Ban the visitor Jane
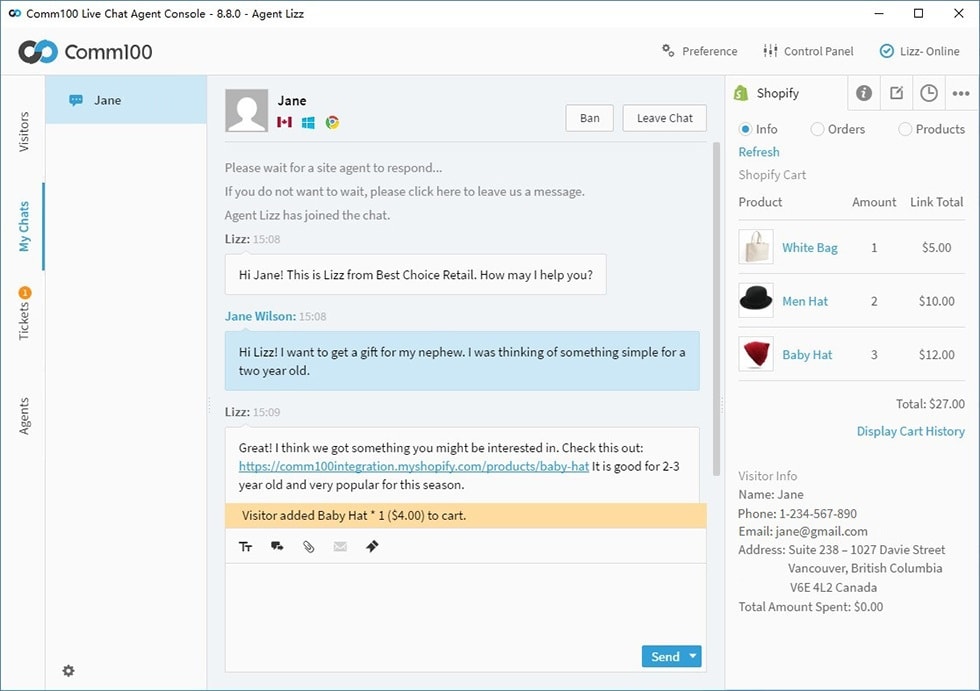 (589, 118)
